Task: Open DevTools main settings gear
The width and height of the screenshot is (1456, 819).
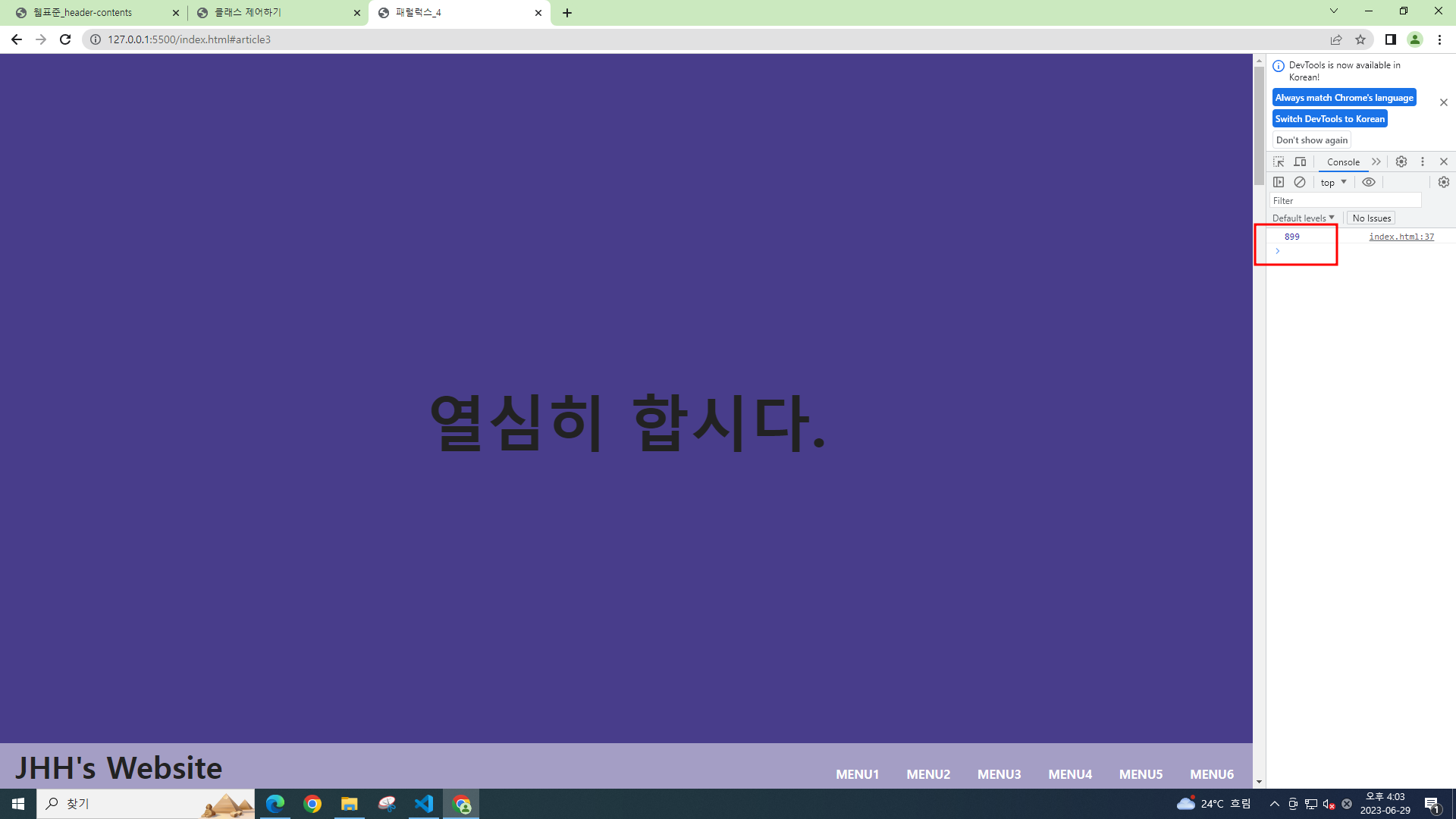Action: click(x=1401, y=162)
